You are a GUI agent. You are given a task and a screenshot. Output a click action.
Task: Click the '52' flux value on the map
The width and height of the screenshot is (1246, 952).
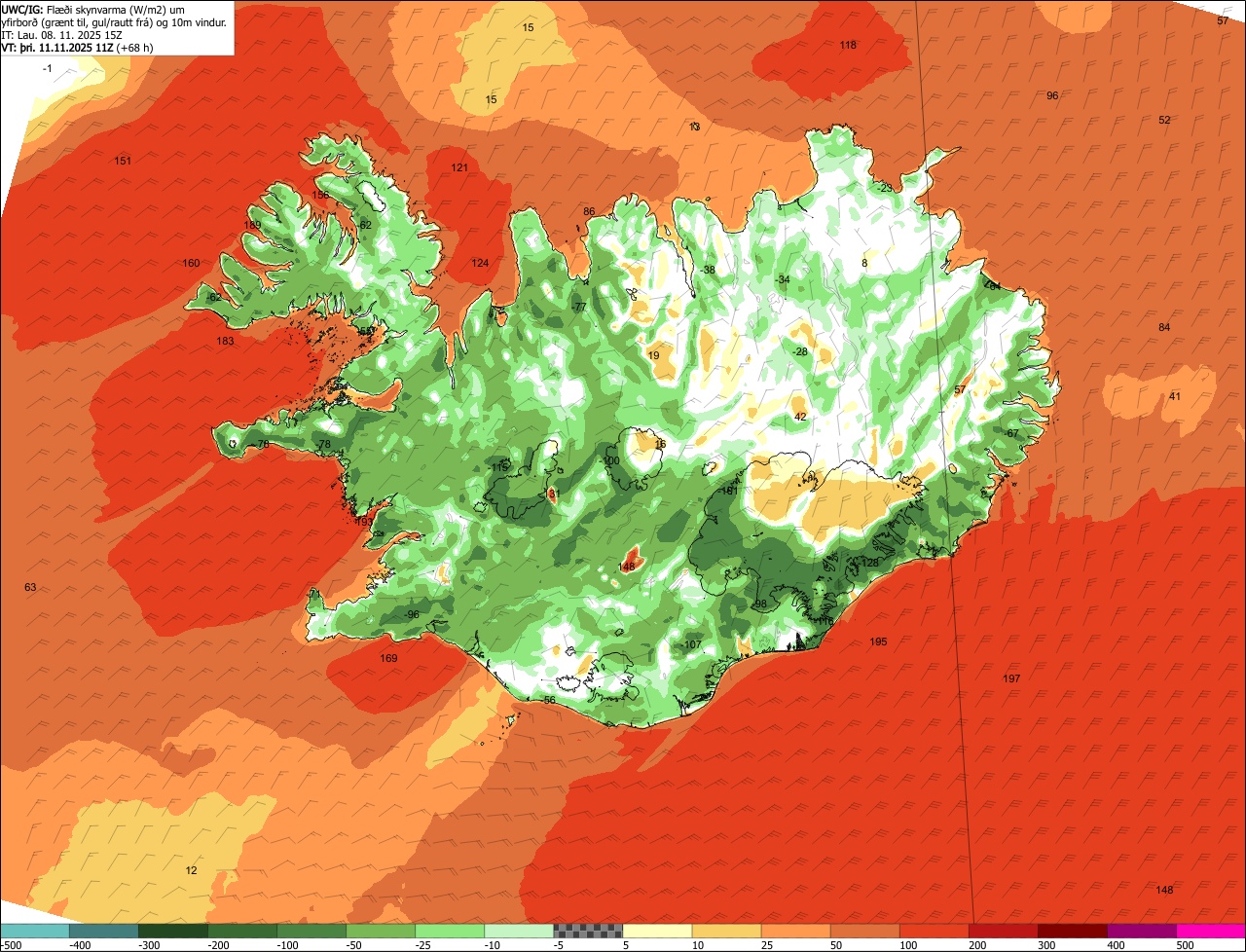[x=1164, y=121]
